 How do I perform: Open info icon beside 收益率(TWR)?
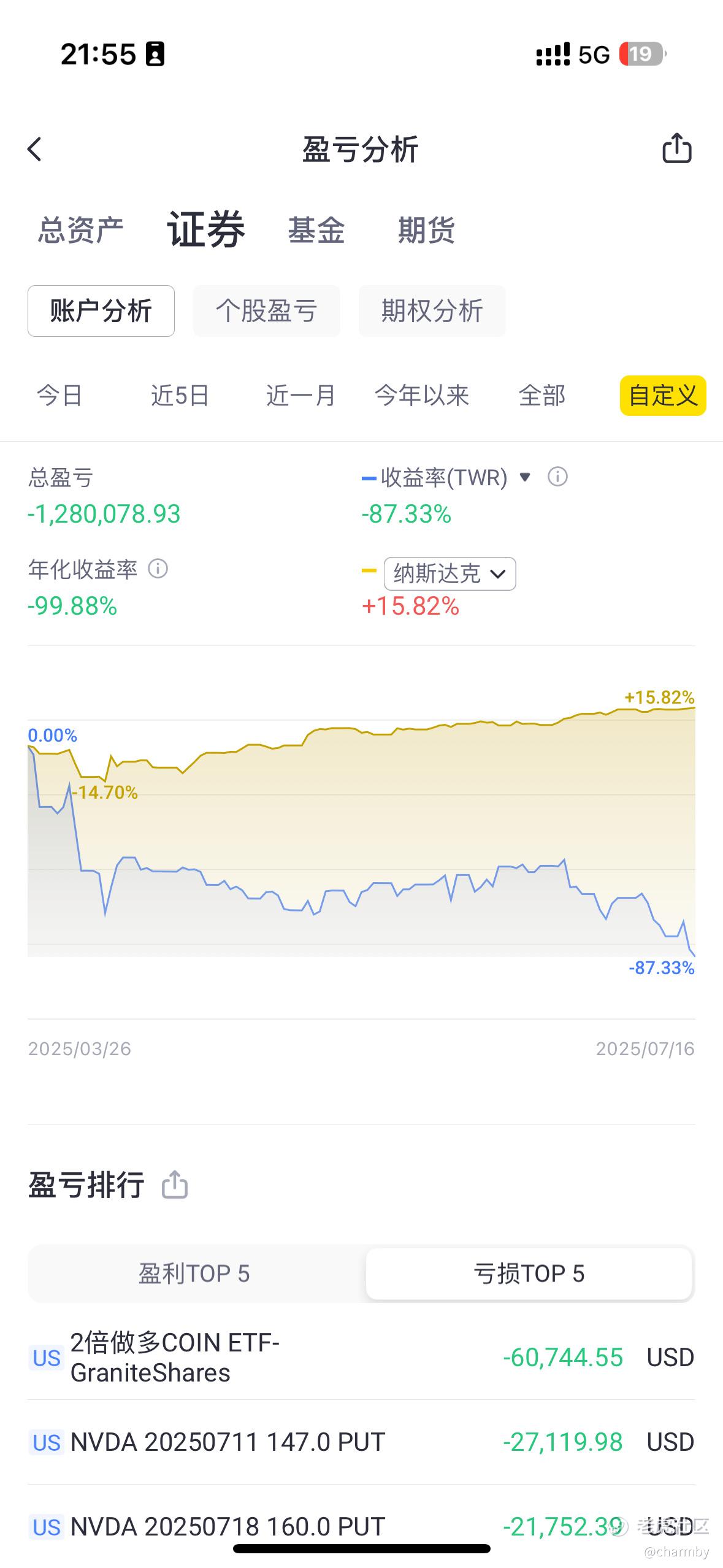557,477
